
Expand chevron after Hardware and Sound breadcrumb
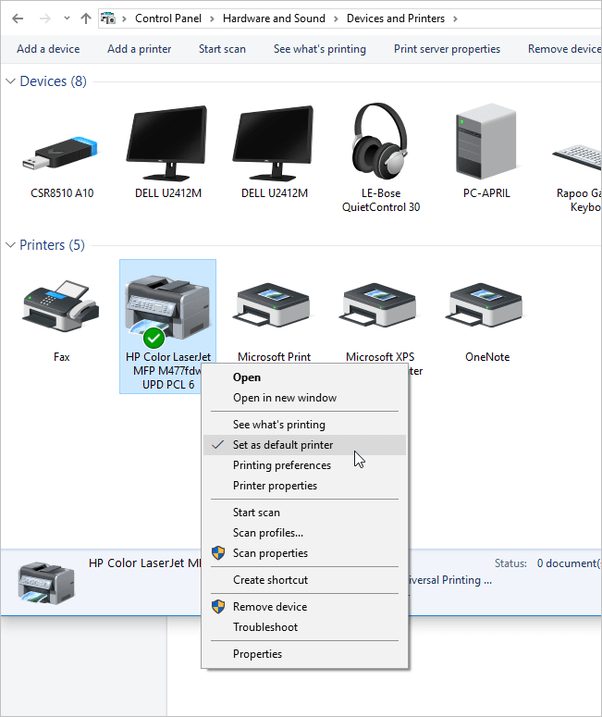(x=336, y=19)
